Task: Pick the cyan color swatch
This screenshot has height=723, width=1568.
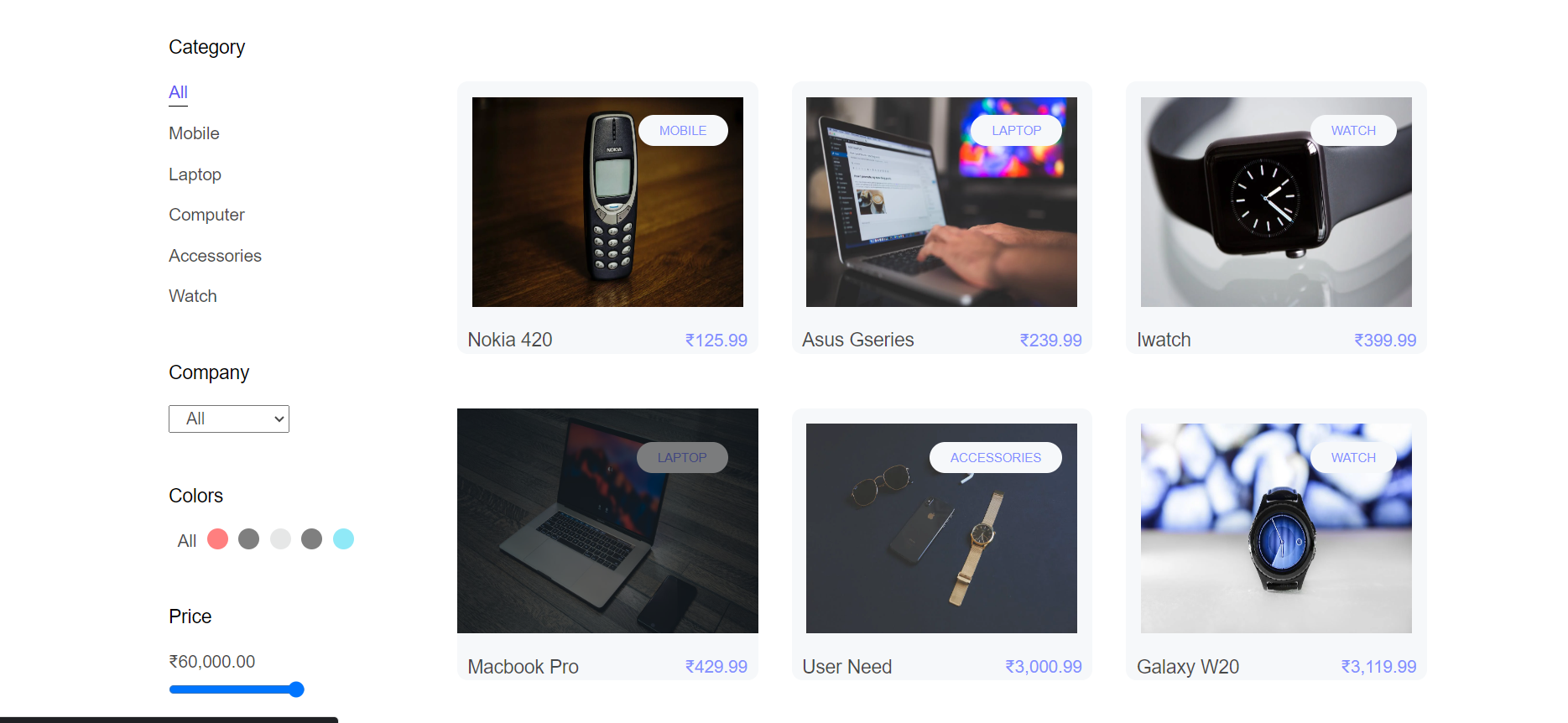Action: [343, 538]
